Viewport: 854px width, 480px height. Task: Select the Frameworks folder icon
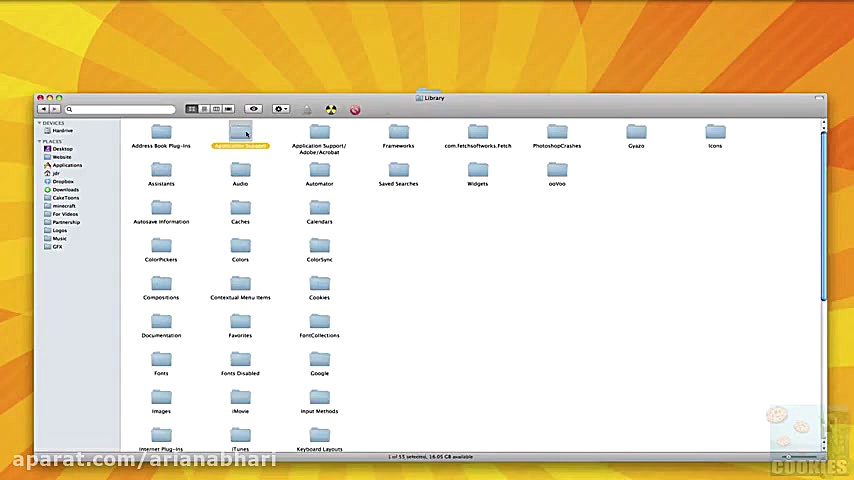point(398,132)
